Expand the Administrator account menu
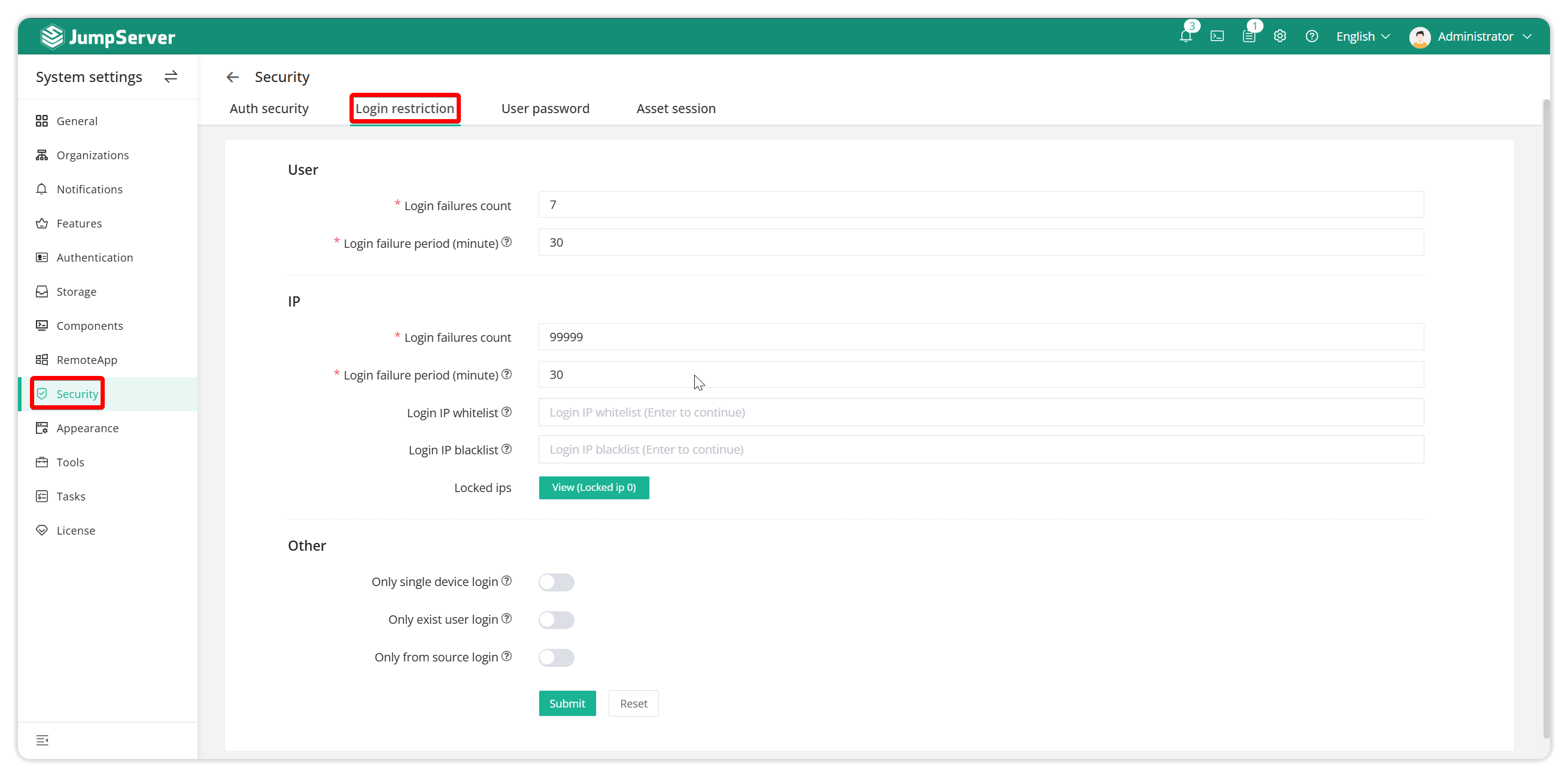This screenshot has height=771, width=1568. [x=1484, y=37]
